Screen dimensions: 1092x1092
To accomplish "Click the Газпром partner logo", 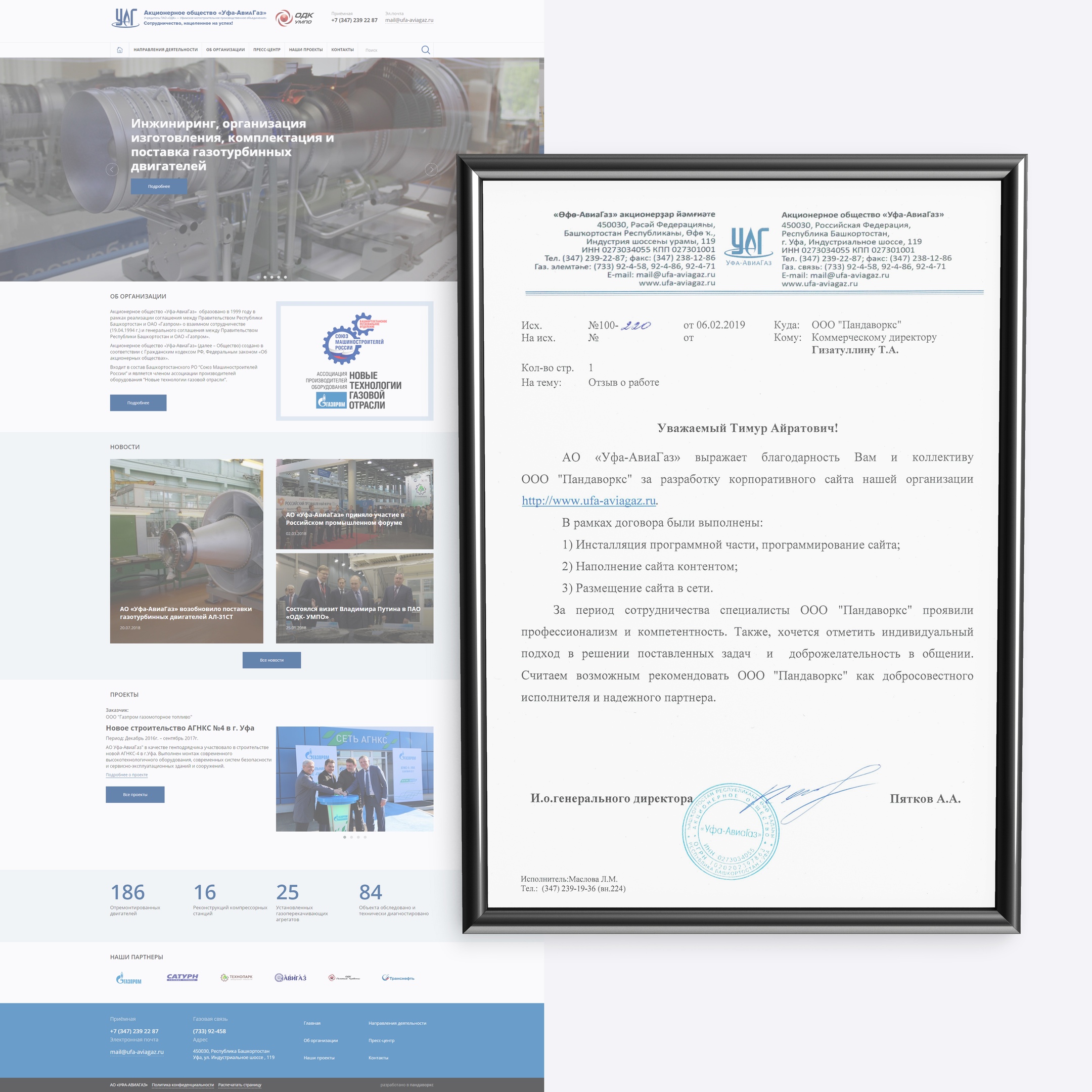I will point(129,978).
